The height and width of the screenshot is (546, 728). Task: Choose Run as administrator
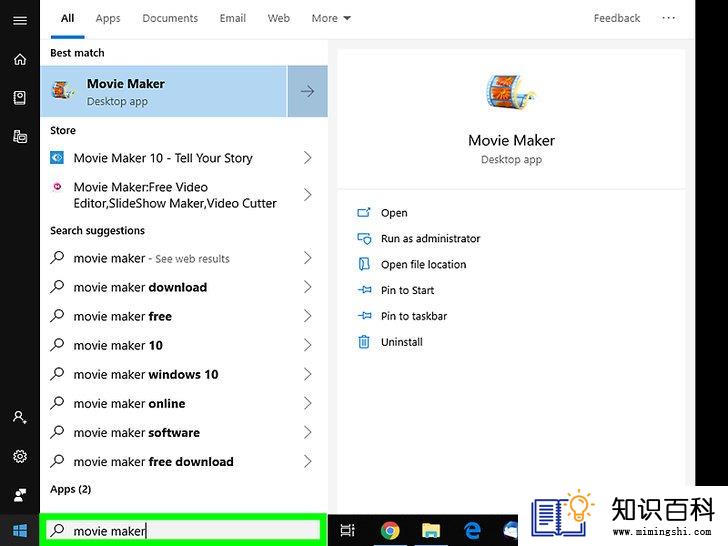tap(430, 239)
